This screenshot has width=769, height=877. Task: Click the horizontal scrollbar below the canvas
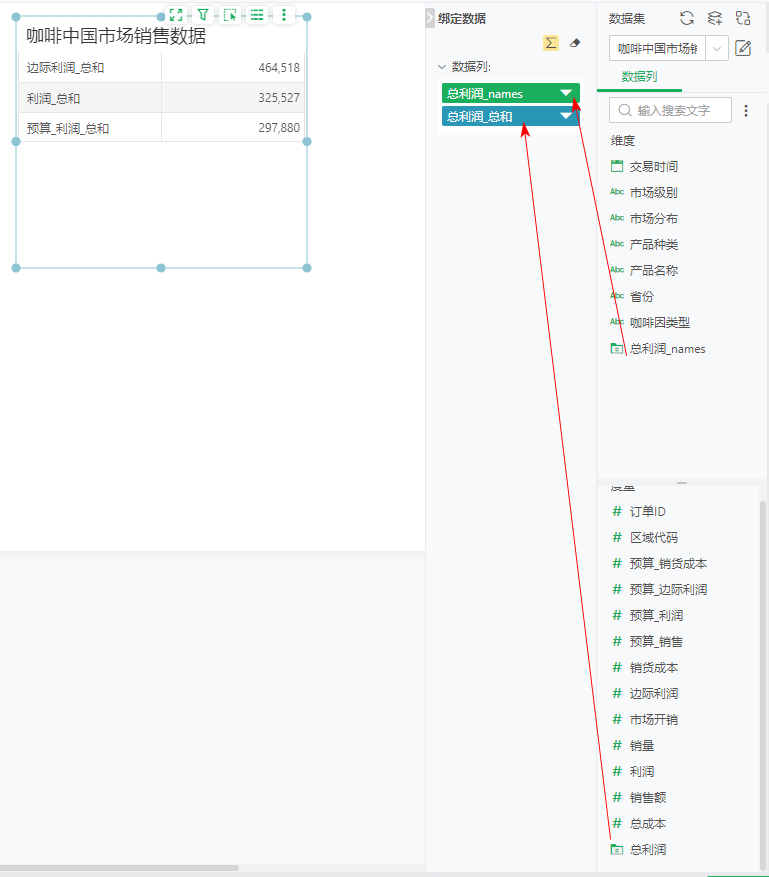tap(119, 869)
